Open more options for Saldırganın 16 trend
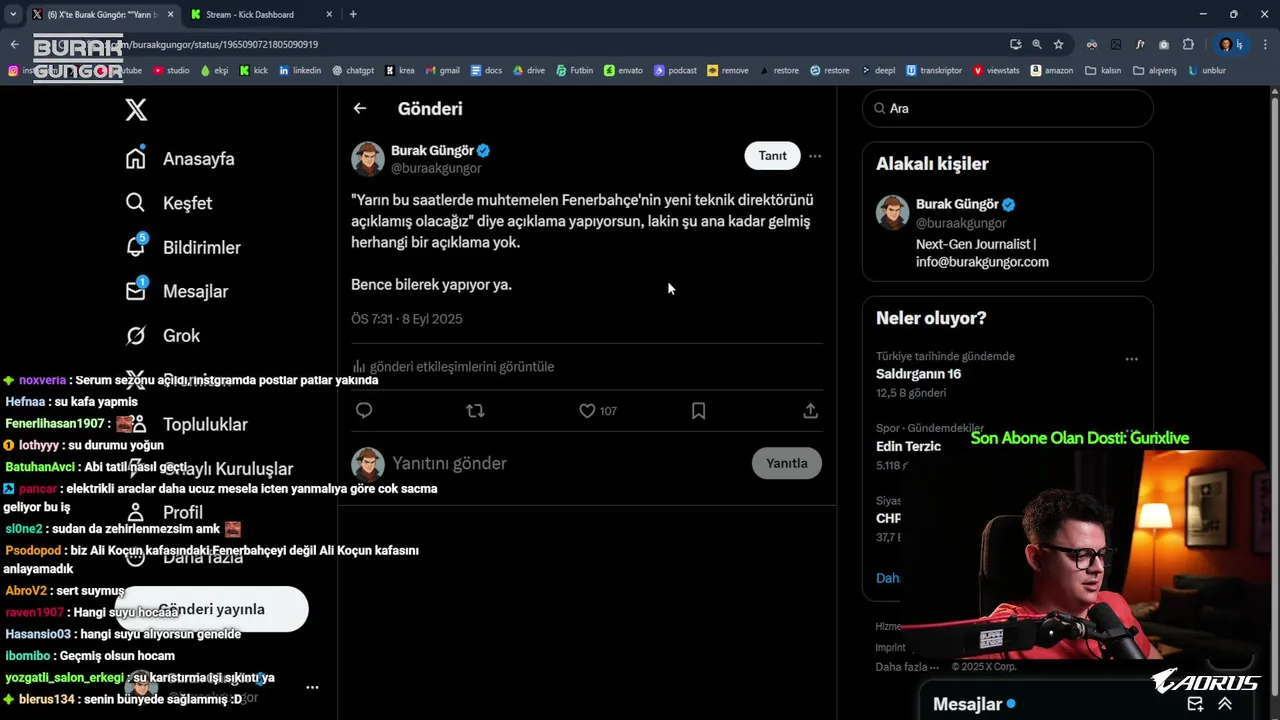 coord(1131,359)
